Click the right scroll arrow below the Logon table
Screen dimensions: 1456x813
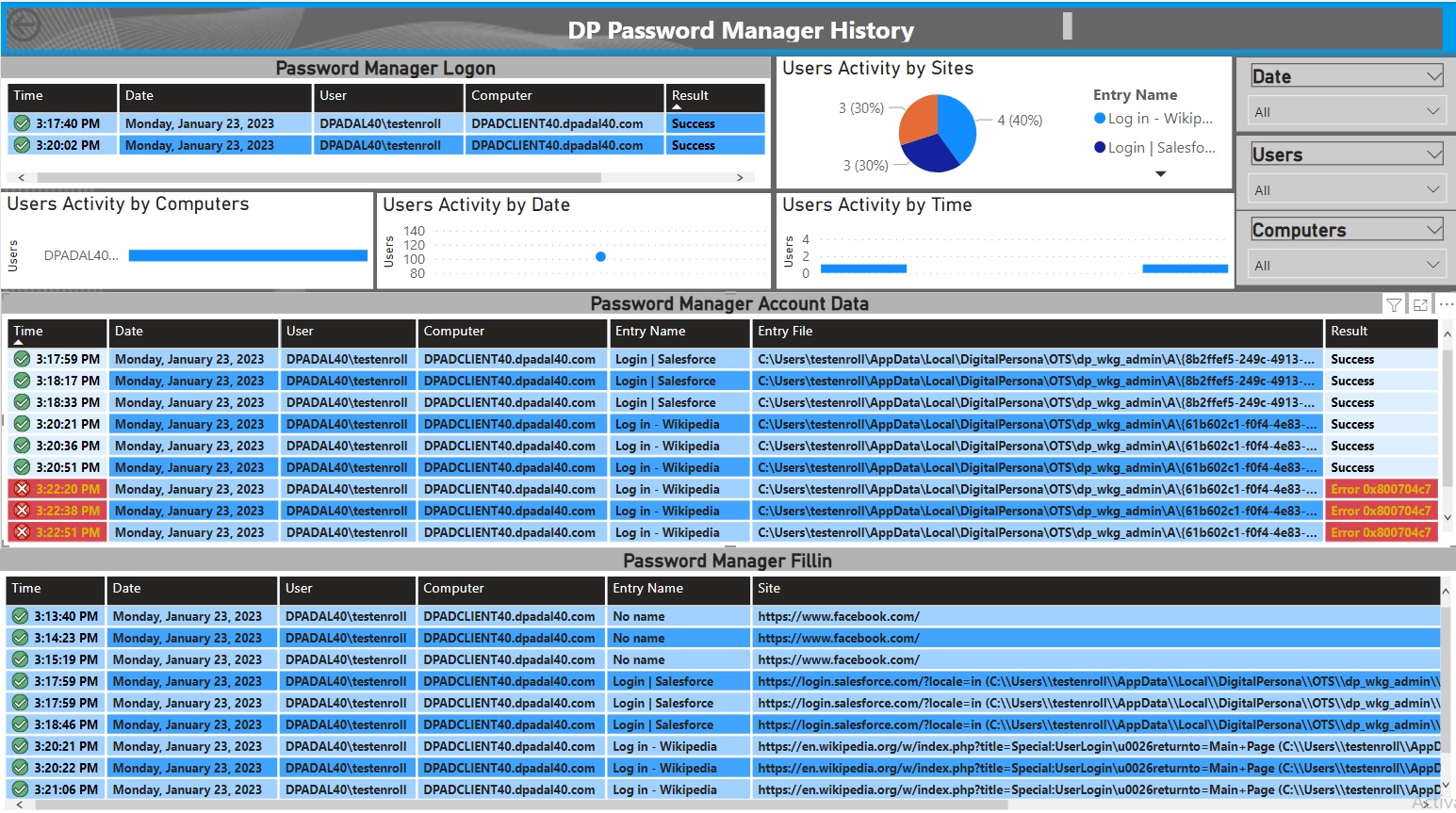(x=741, y=177)
